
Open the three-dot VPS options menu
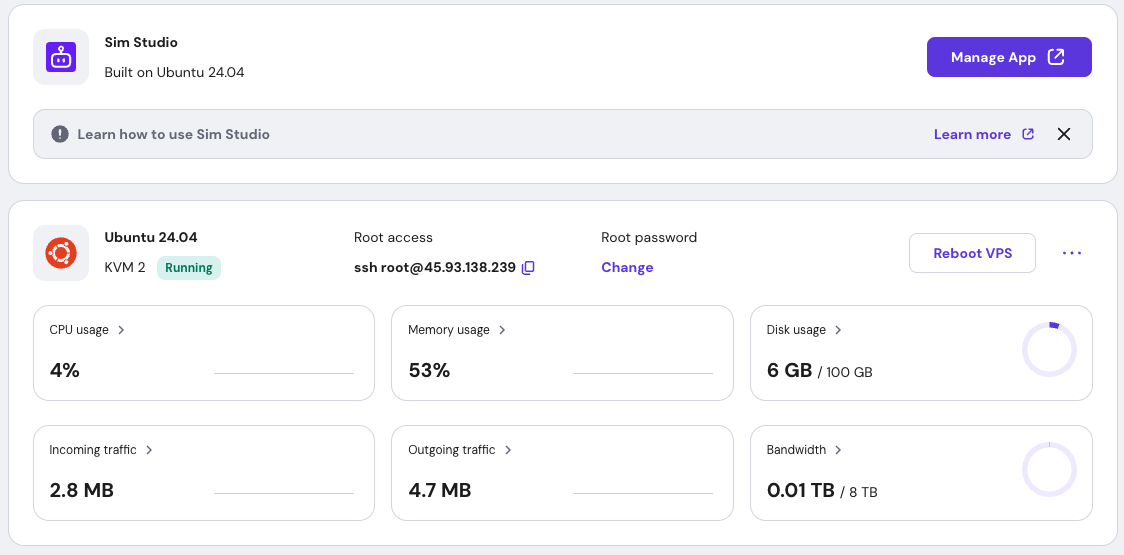tap(1072, 253)
